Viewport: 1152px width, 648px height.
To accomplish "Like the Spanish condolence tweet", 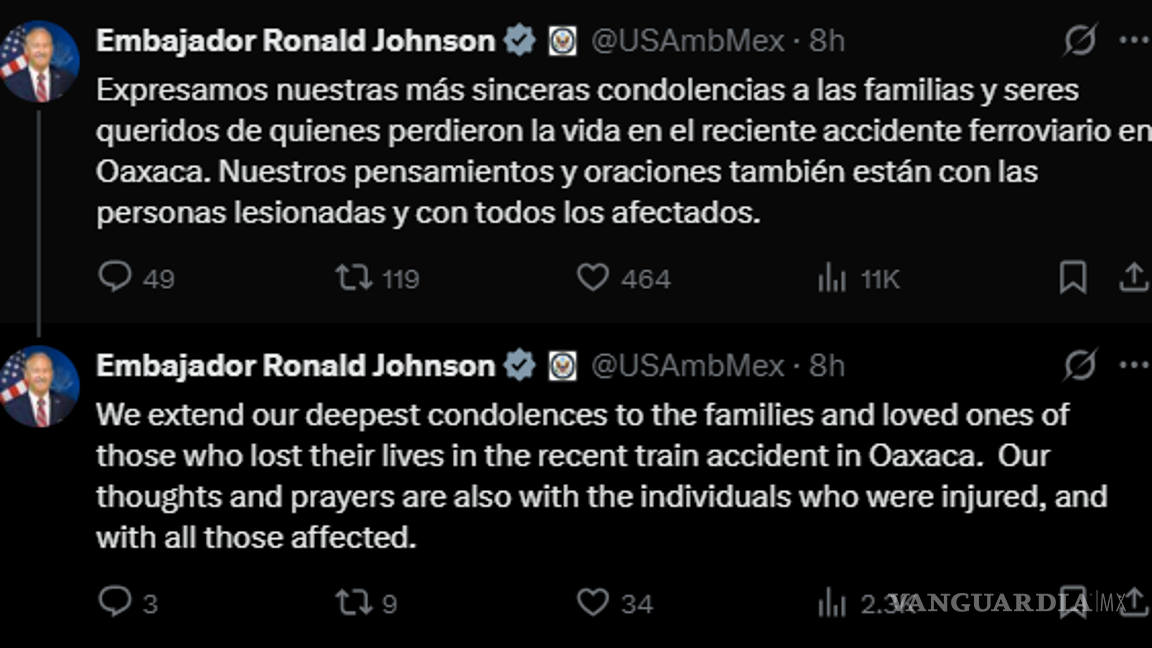I will (x=593, y=277).
